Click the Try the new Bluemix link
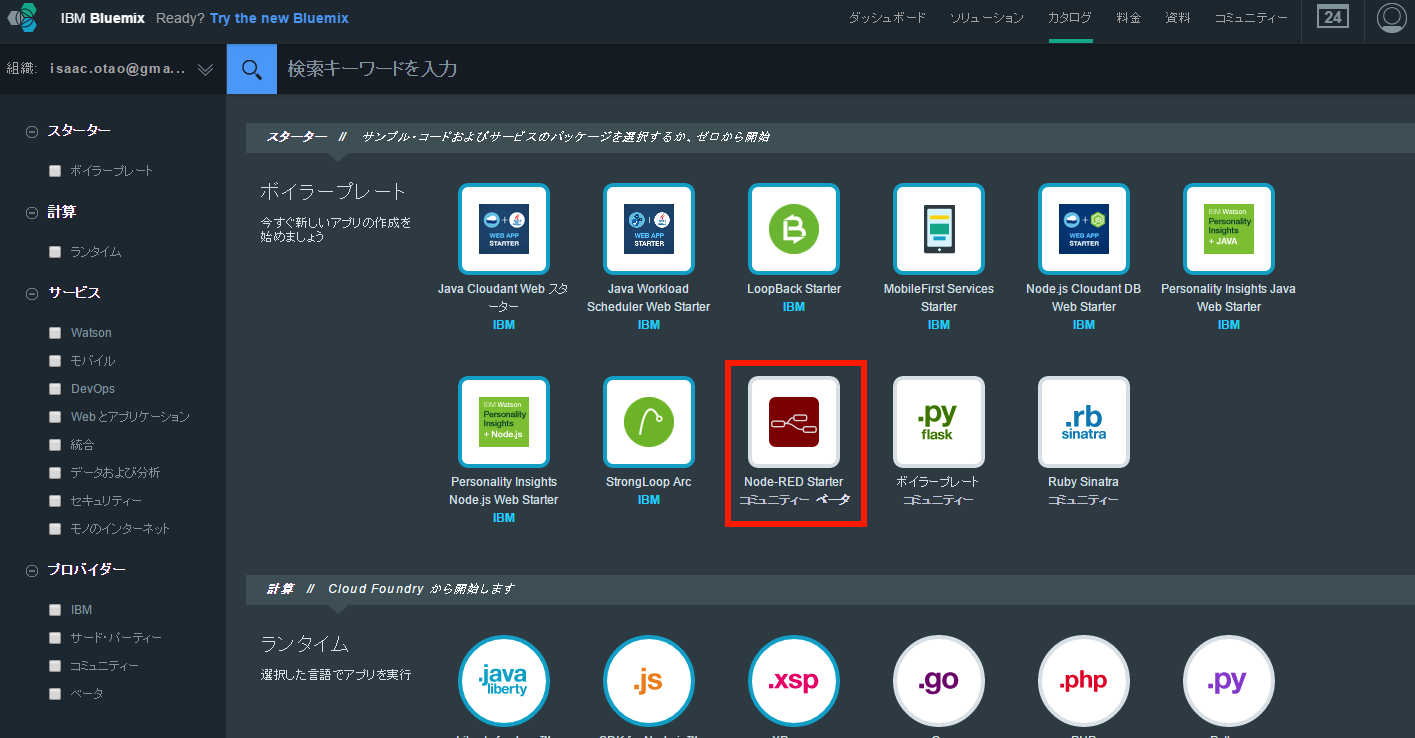 click(279, 18)
